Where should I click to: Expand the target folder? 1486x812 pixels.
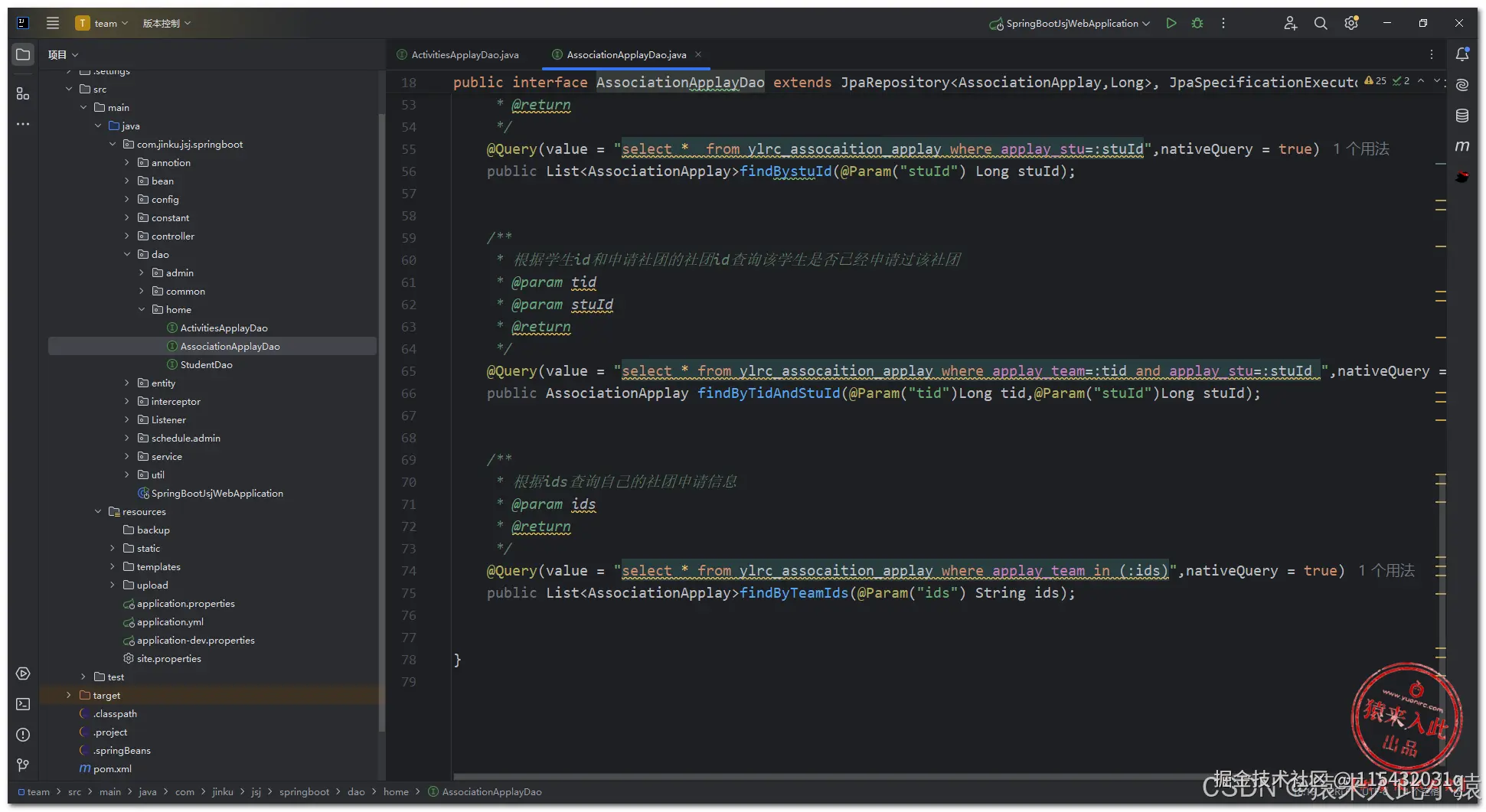tap(69, 696)
